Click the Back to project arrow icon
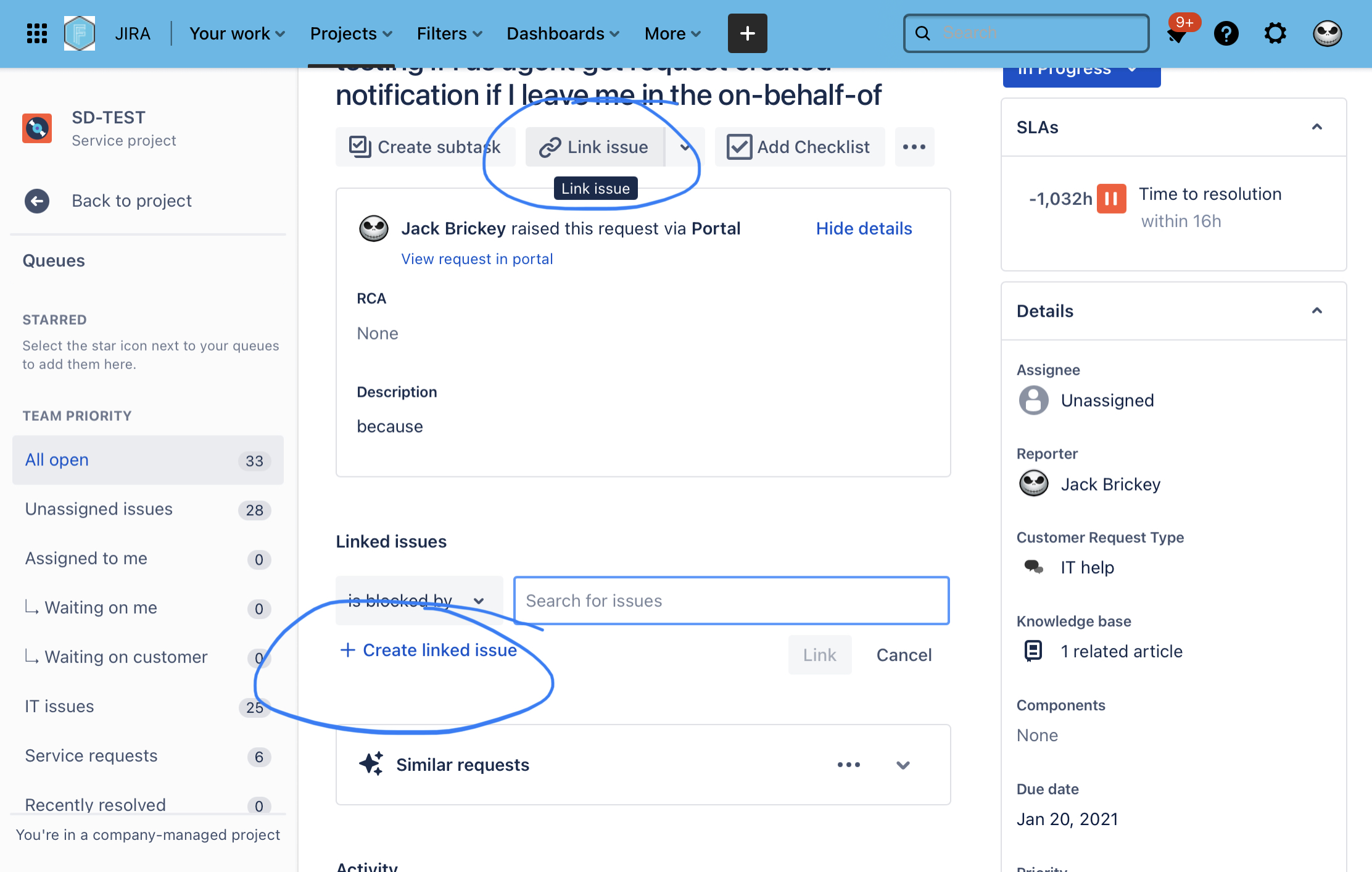 click(x=37, y=201)
